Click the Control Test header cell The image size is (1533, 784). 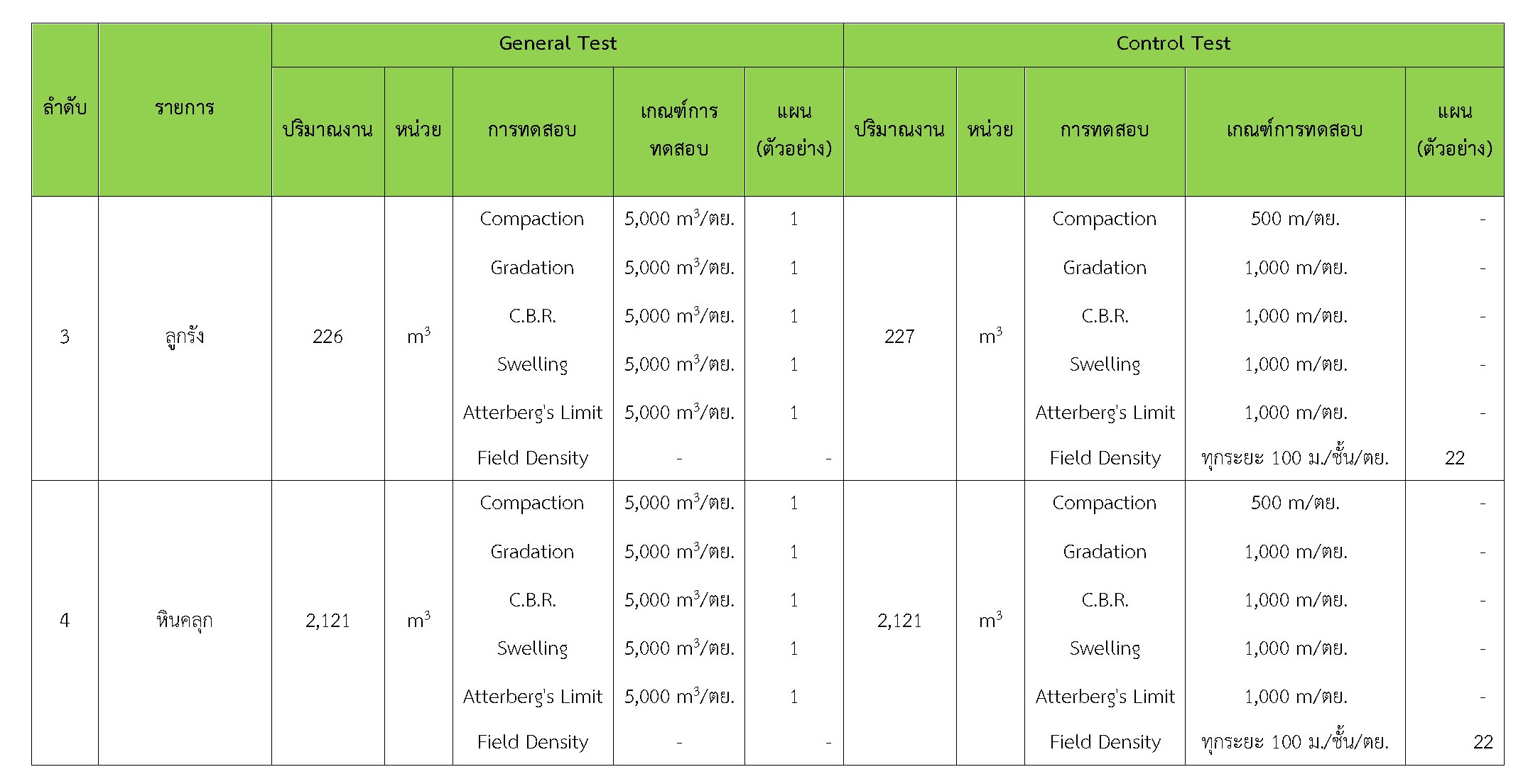tap(1173, 44)
